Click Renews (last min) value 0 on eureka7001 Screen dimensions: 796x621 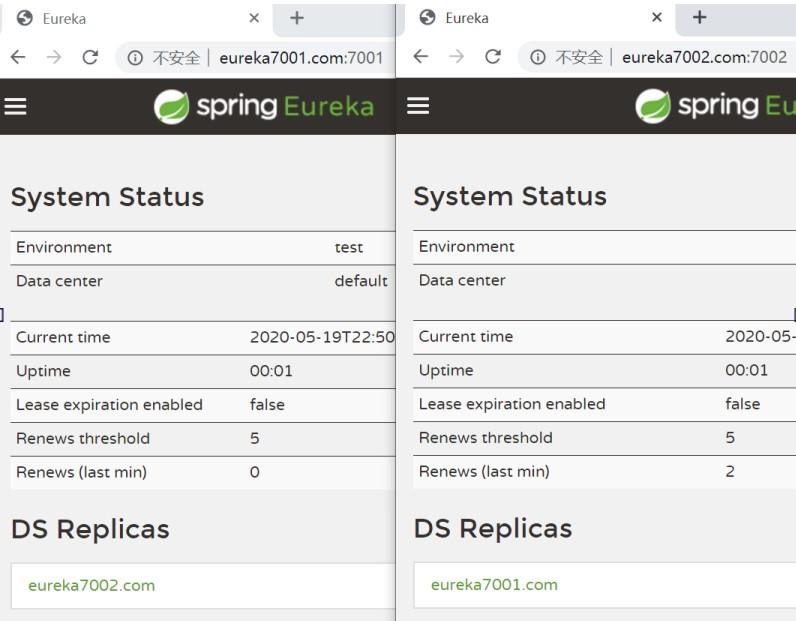coord(254,472)
